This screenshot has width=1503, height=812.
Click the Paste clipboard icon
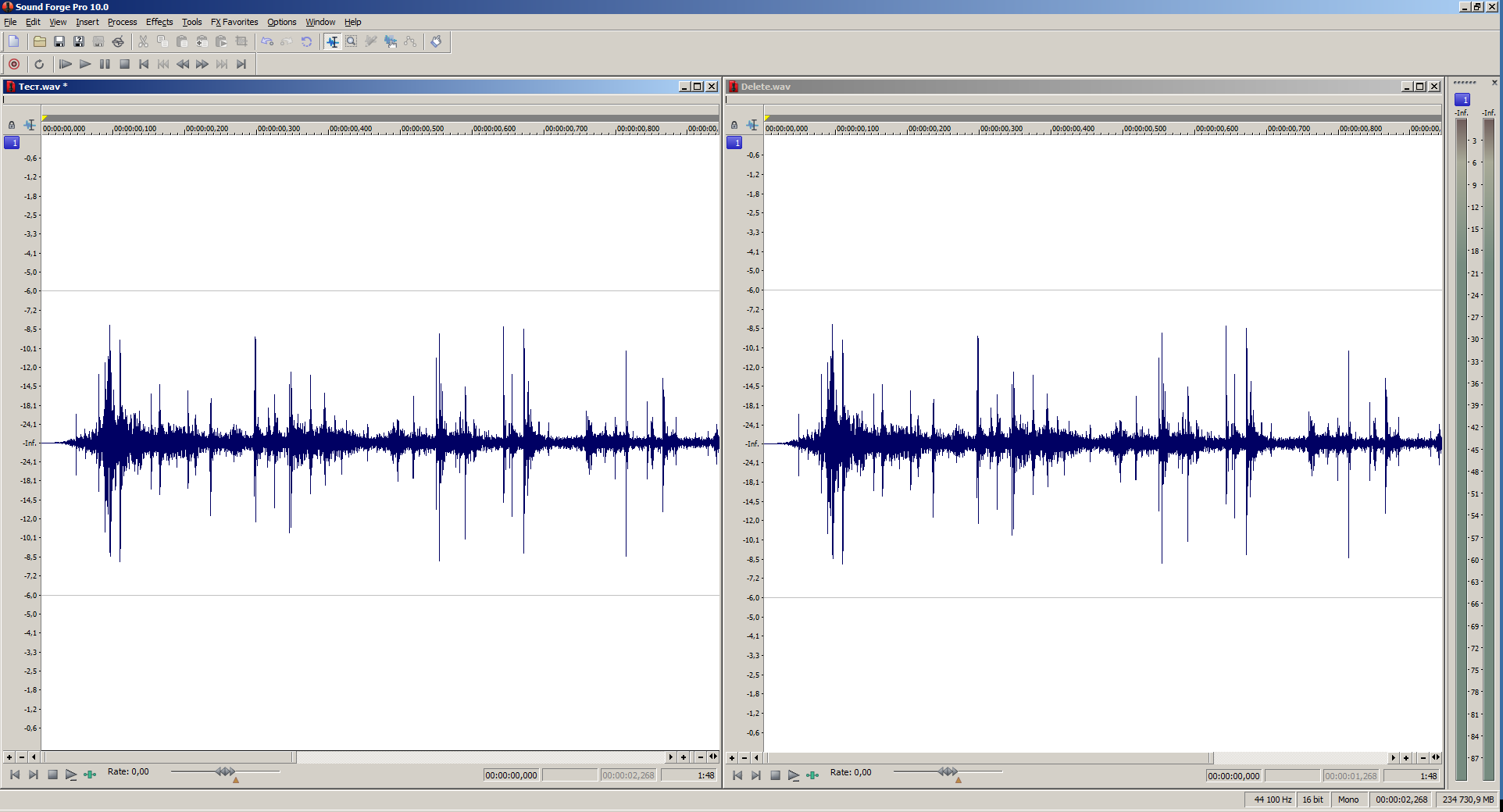[x=182, y=41]
